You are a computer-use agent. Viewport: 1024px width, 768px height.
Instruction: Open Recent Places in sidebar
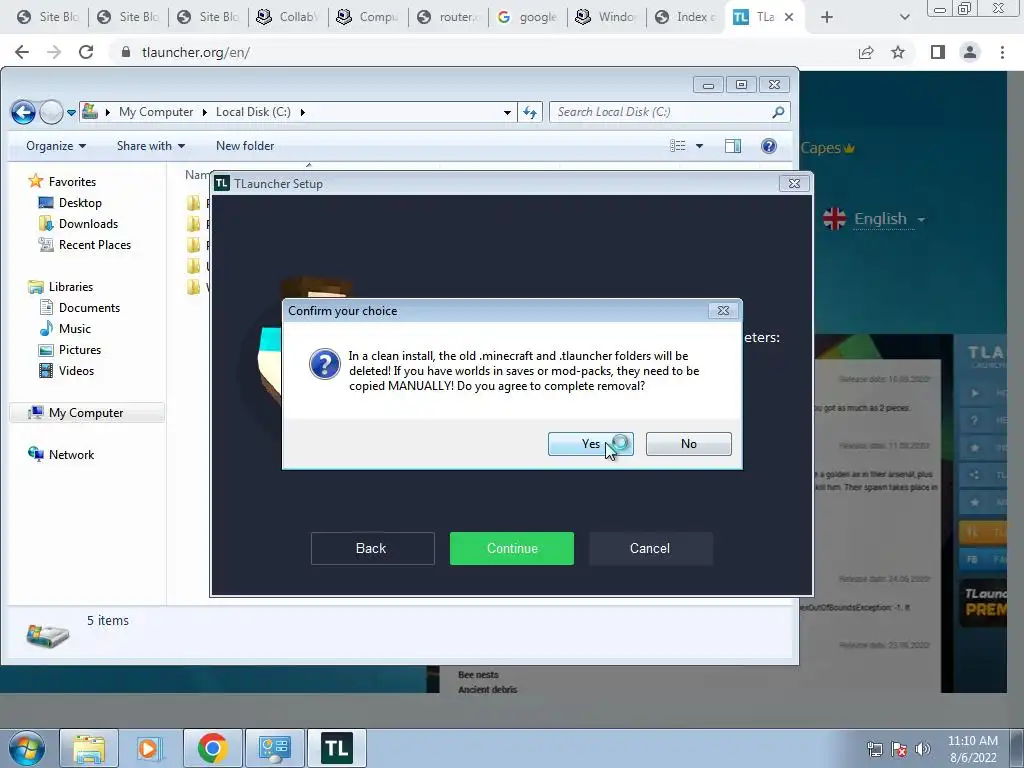[95, 245]
